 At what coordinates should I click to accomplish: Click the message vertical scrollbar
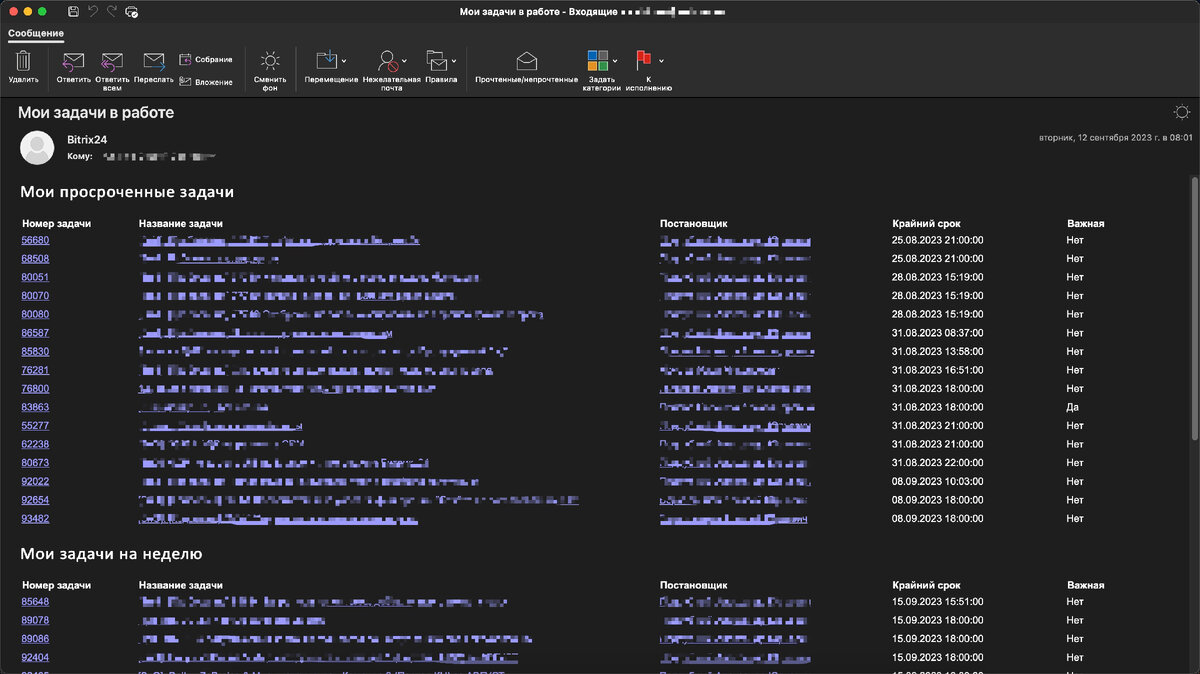[1193, 308]
